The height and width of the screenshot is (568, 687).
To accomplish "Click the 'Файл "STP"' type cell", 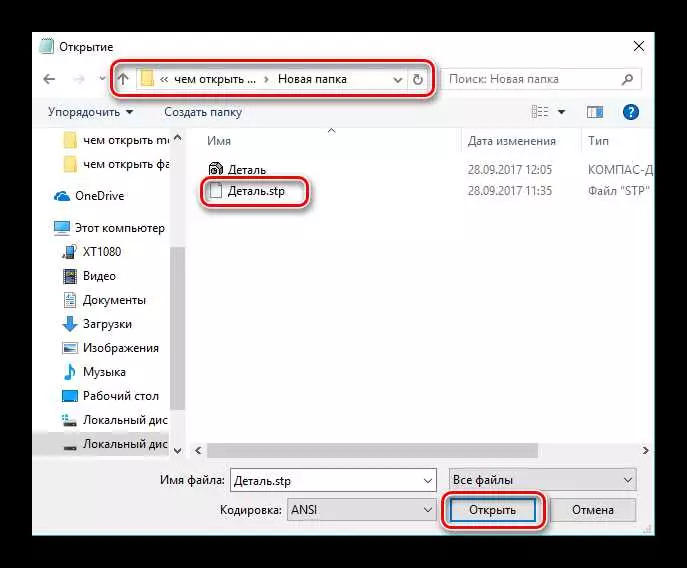I will pyautogui.click(x=619, y=191).
